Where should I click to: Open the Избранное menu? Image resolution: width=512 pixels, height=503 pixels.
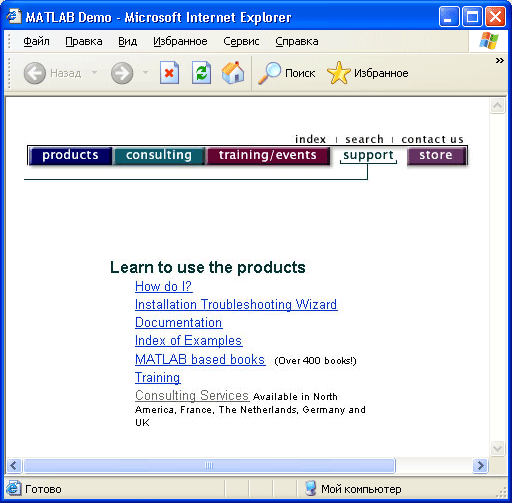(x=180, y=41)
